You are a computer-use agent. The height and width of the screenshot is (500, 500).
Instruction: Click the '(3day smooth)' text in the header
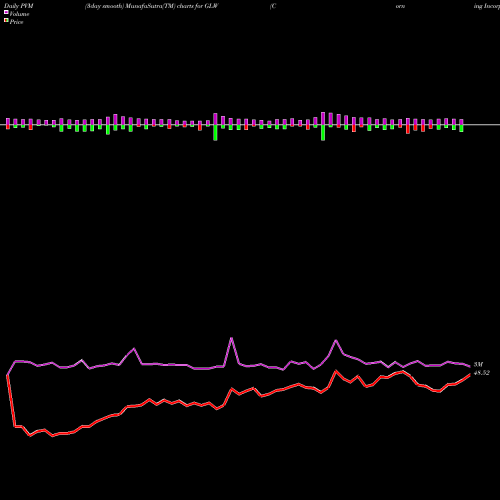(x=105, y=6)
